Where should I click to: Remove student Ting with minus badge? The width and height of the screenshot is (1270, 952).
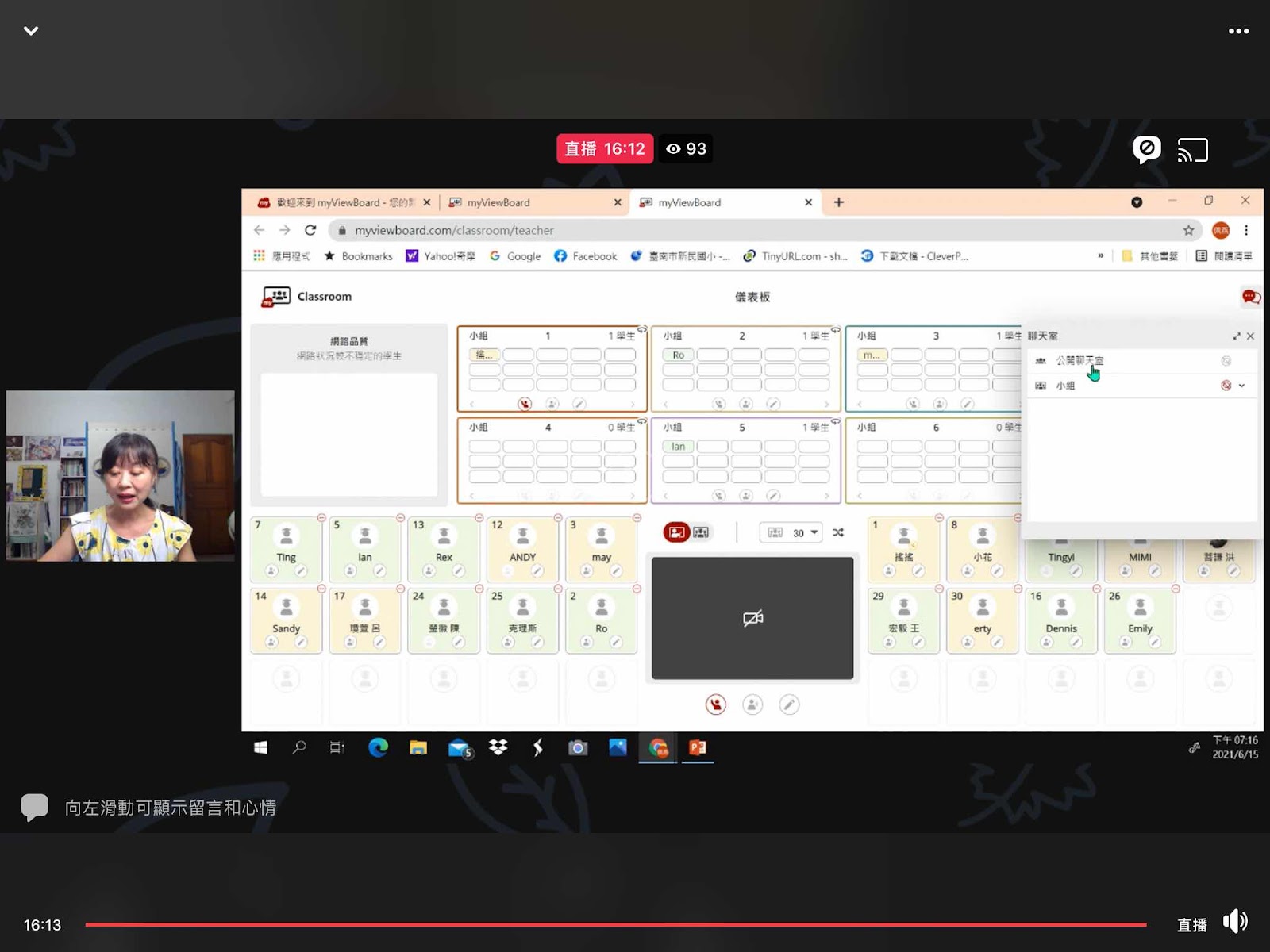pyautogui.click(x=321, y=518)
